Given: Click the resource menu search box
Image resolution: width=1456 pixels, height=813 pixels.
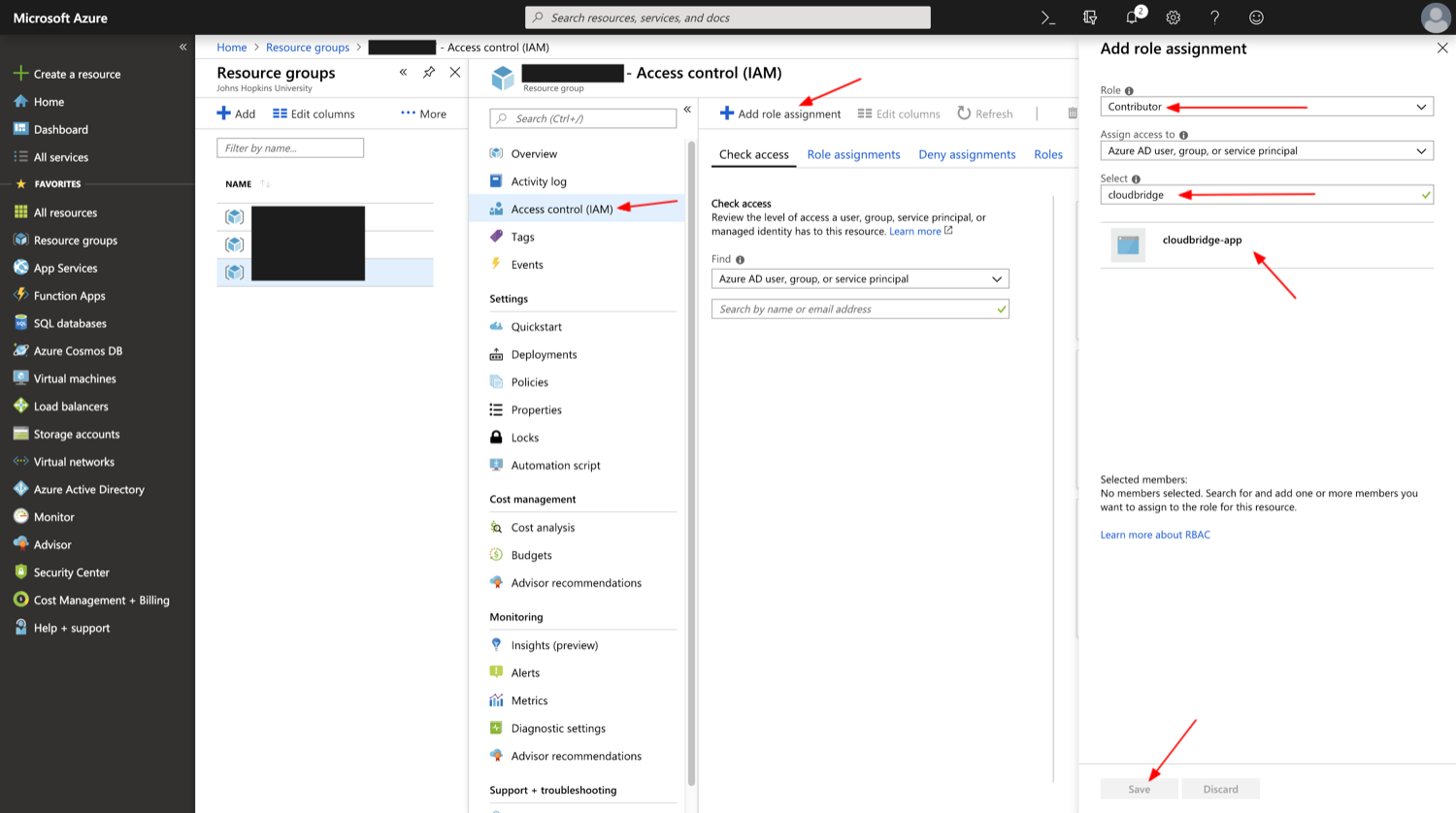Looking at the screenshot, I should pyautogui.click(x=583, y=118).
